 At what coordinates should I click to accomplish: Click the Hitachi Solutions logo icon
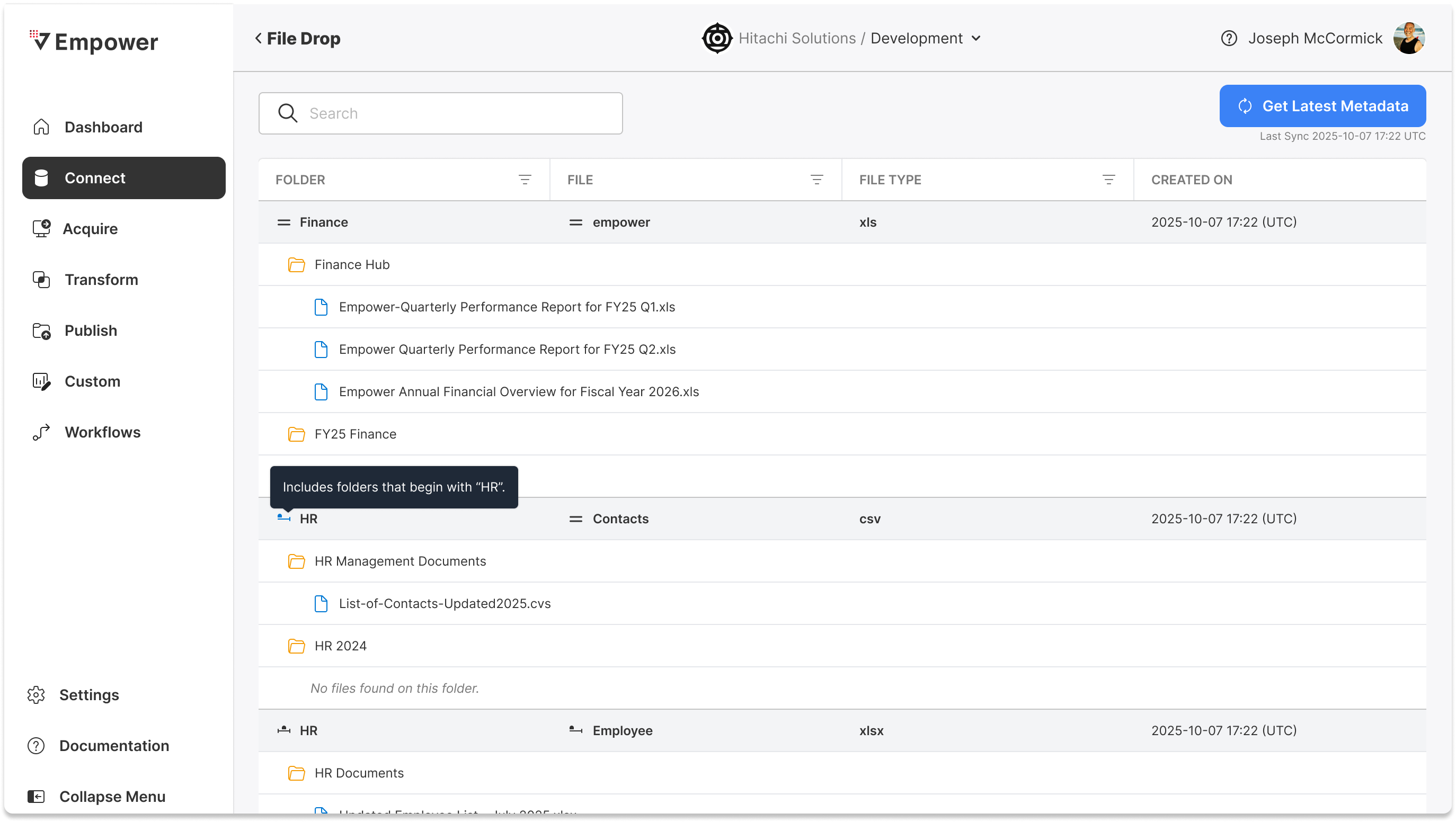tap(717, 39)
